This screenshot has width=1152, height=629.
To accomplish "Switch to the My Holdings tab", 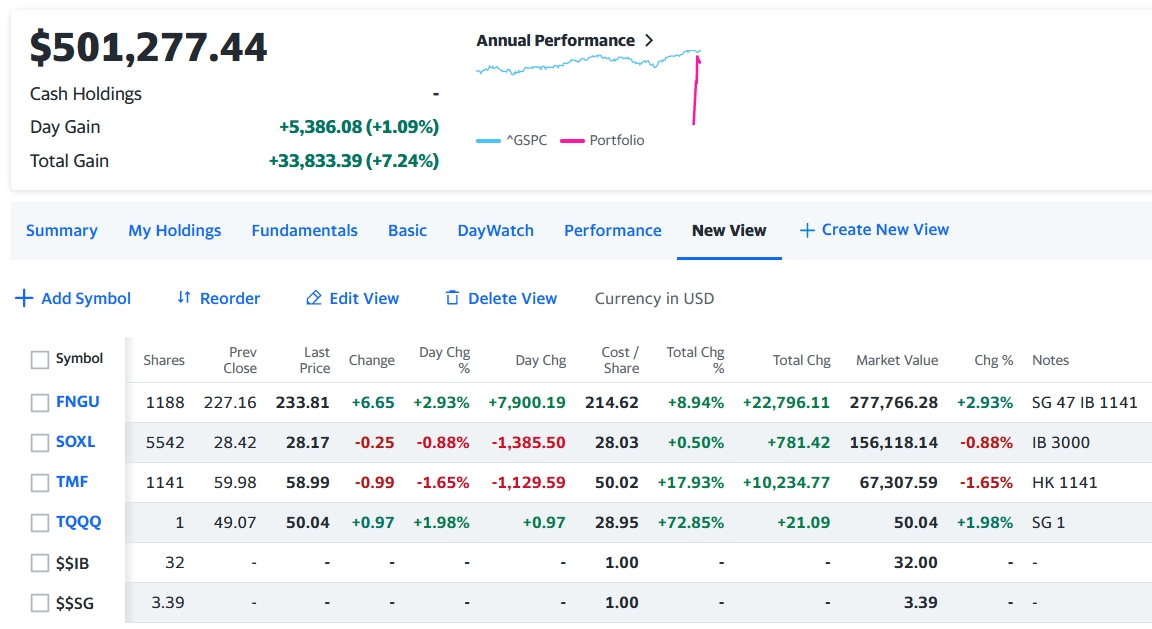I will [x=175, y=230].
